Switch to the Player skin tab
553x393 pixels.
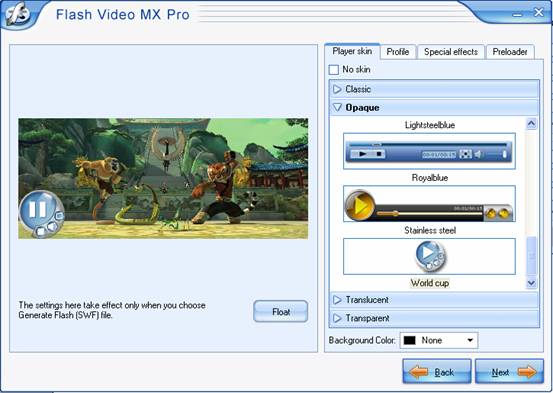tap(352, 52)
